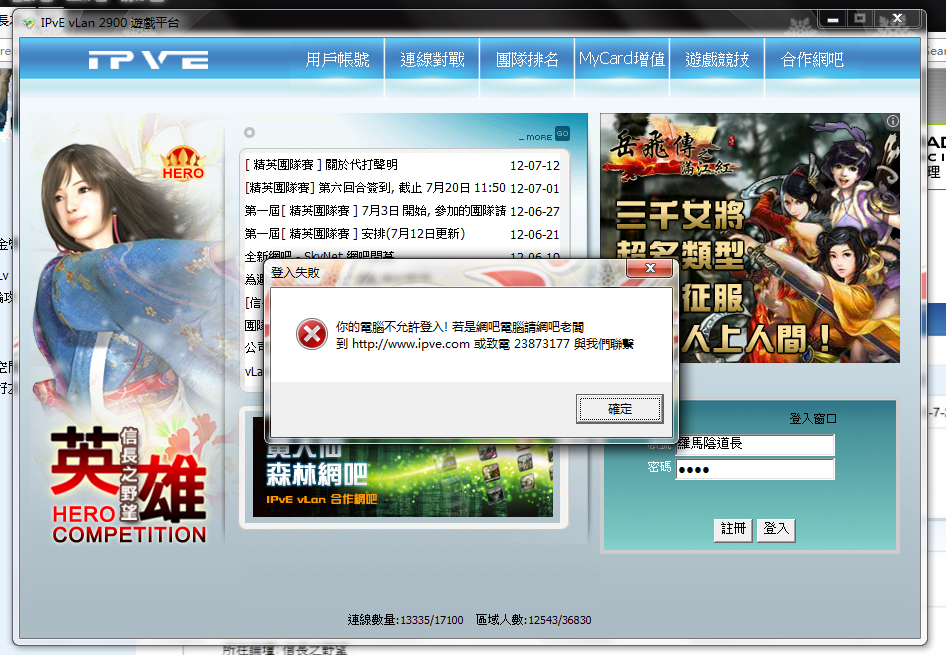
Task: Click the ad info icon on banner corner
Action: click(x=892, y=121)
